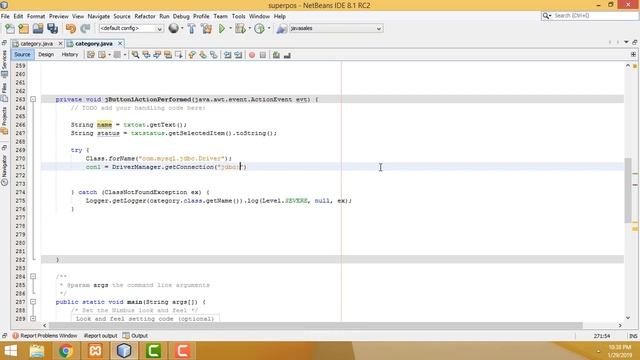Open Debug Project dropdown arrow

point(249,29)
